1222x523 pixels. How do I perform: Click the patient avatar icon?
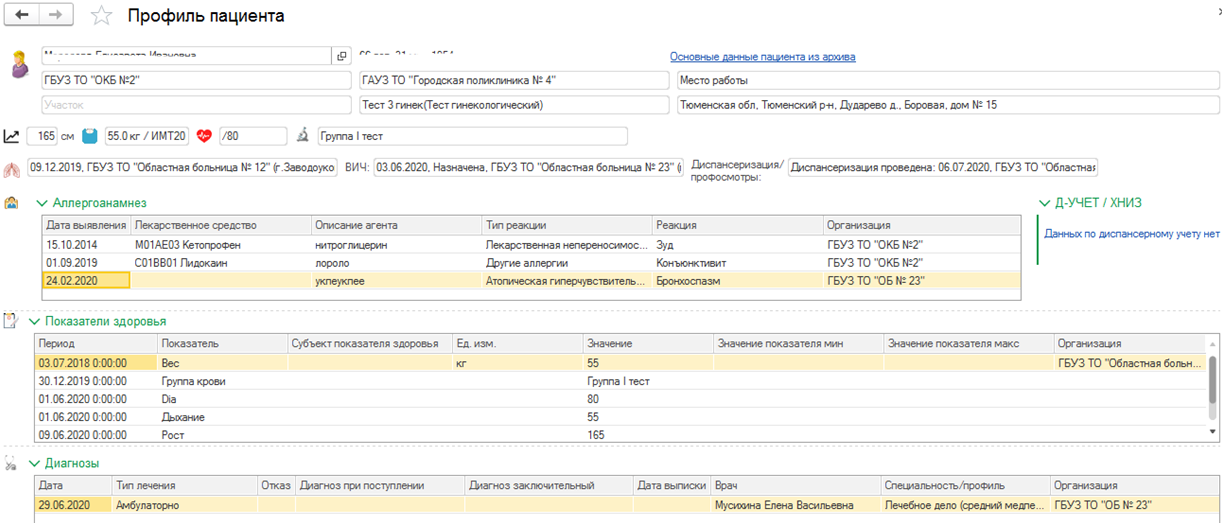[19, 65]
